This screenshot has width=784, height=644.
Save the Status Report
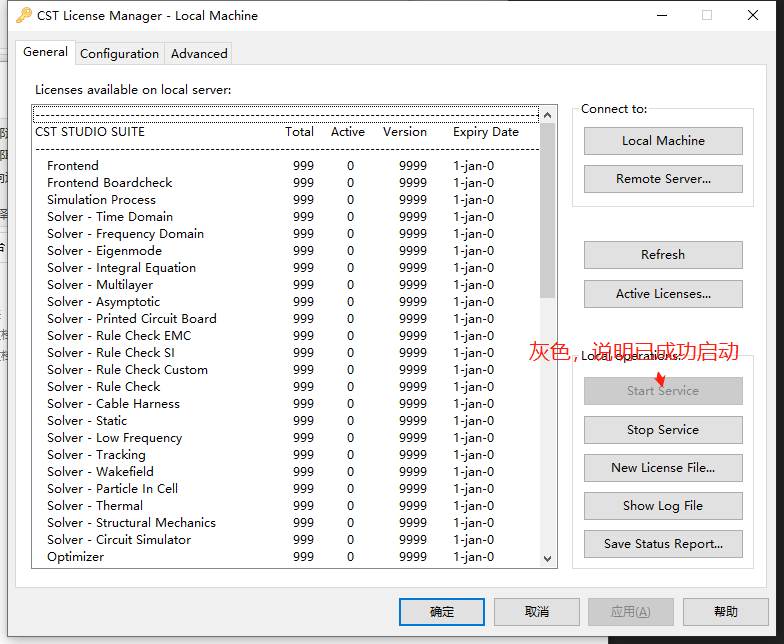(x=663, y=544)
